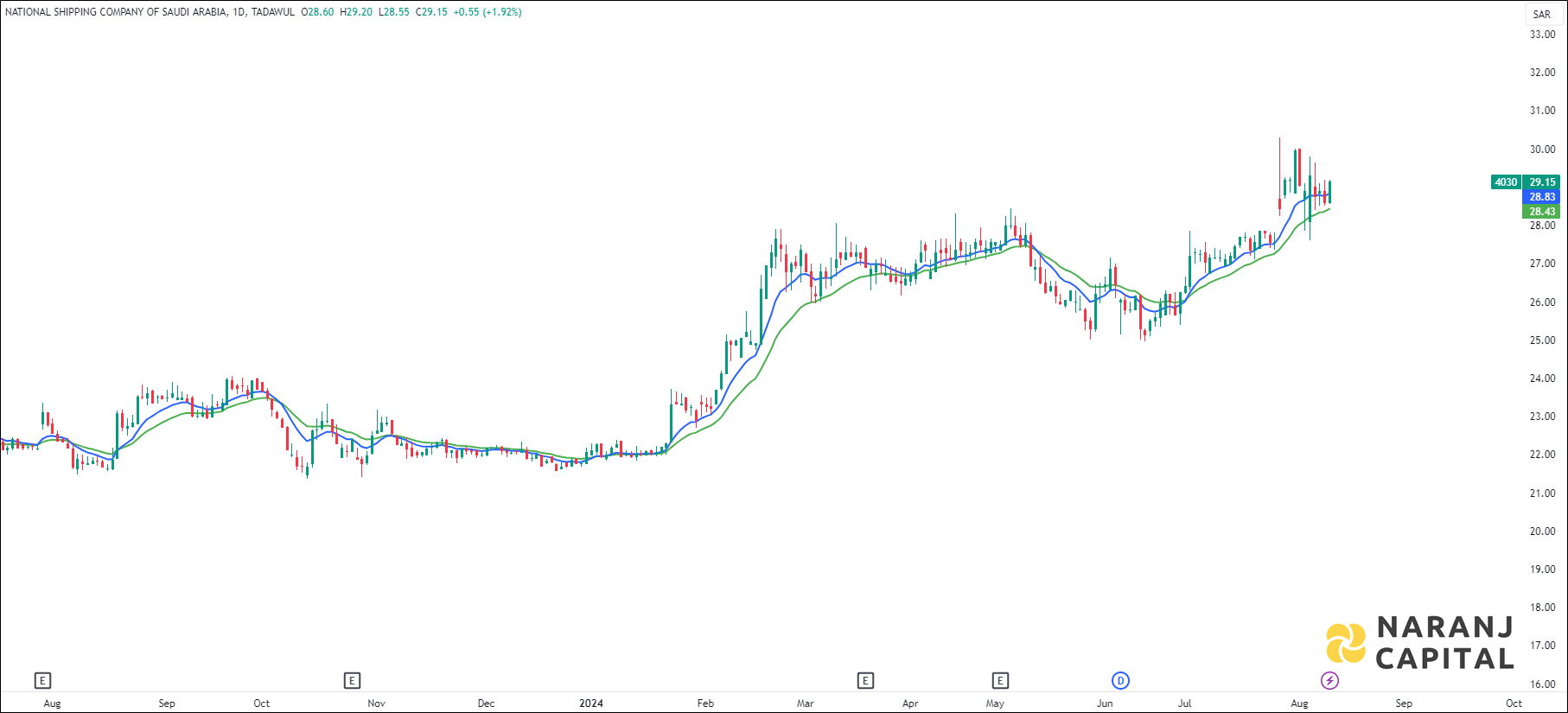The width and height of the screenshot is (1568, 713).
Task: Open the earnings marker left of Aug 2023
Action: pos(42,681)
